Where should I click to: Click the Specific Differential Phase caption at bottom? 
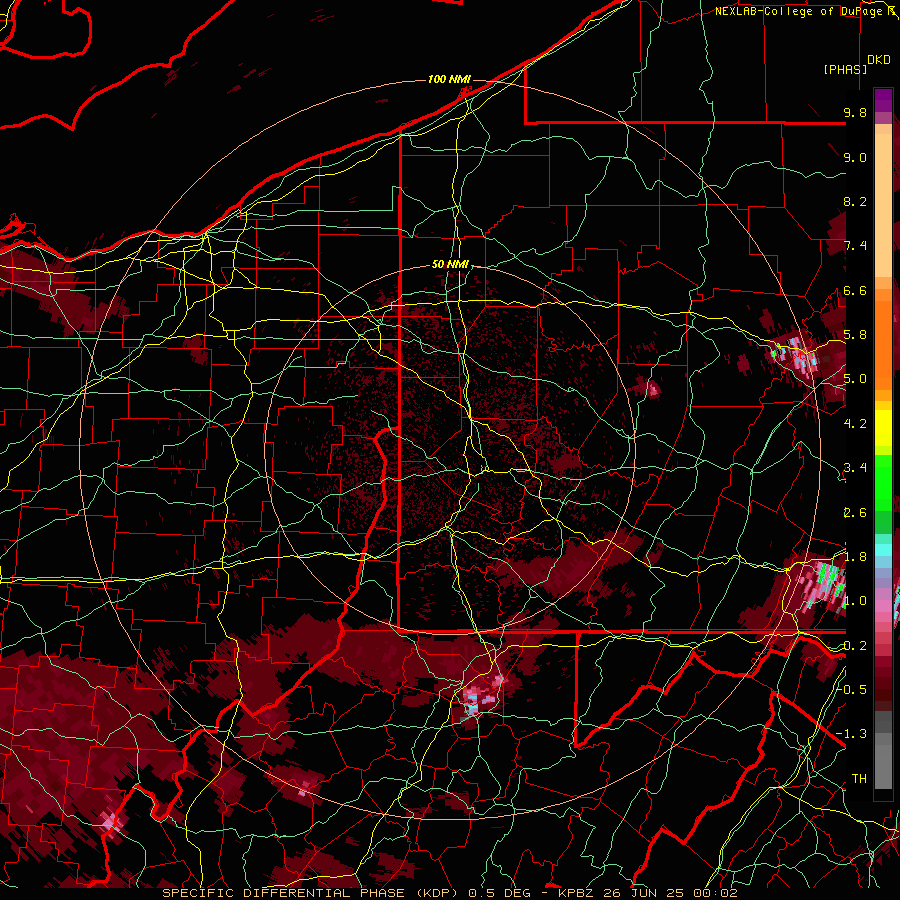pyautogui.click(x=449, y=893)
